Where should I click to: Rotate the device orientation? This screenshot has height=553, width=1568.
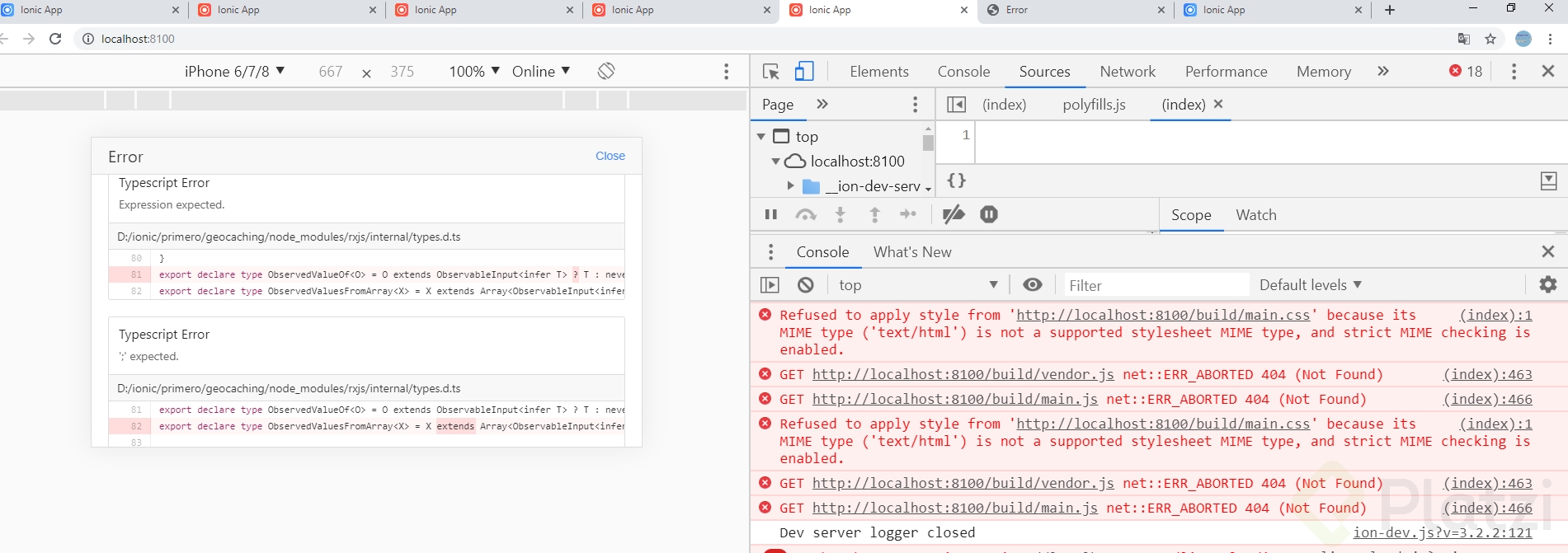606,71
